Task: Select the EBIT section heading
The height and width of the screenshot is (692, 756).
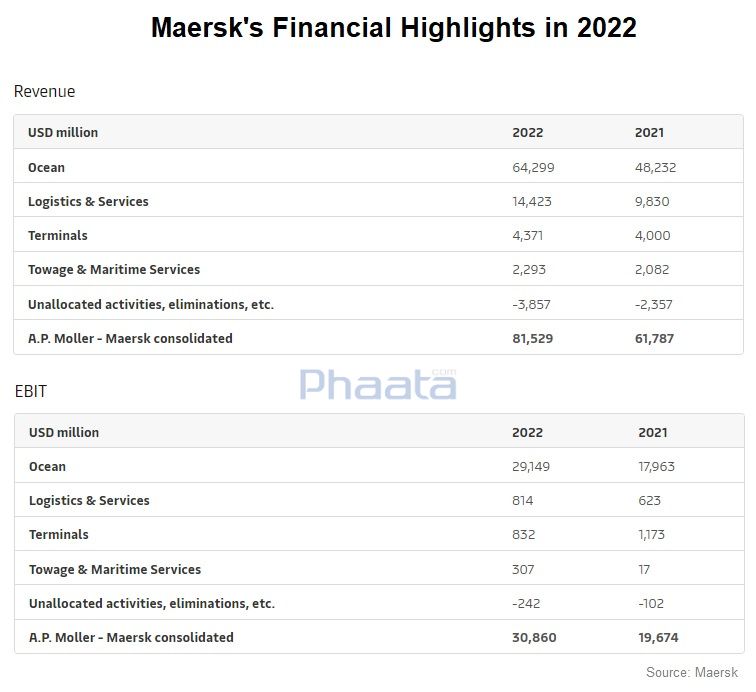Action: coord(31,391)
